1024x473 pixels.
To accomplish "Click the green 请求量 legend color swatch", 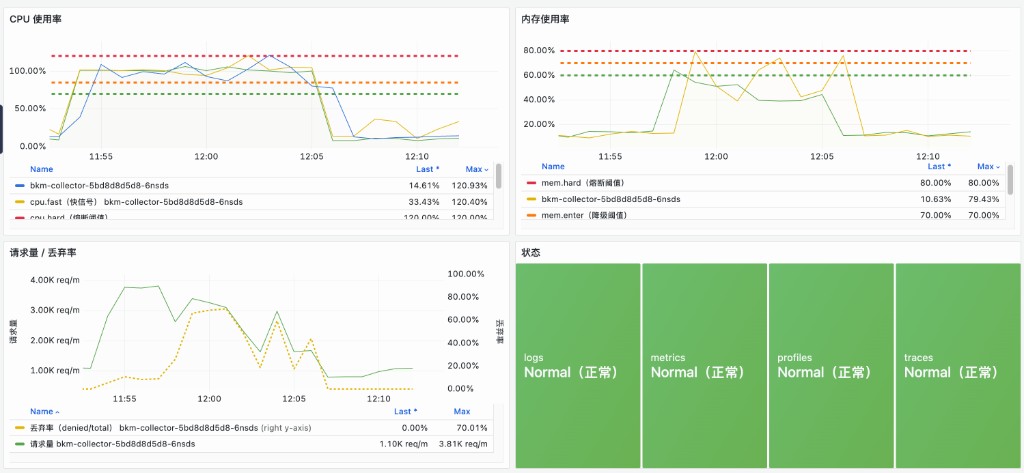I will [20, 444].
